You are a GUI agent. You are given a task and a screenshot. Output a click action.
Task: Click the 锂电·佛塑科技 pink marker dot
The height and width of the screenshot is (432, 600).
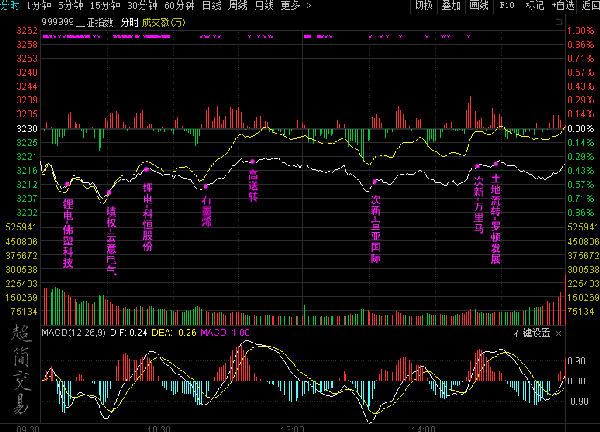67,184
